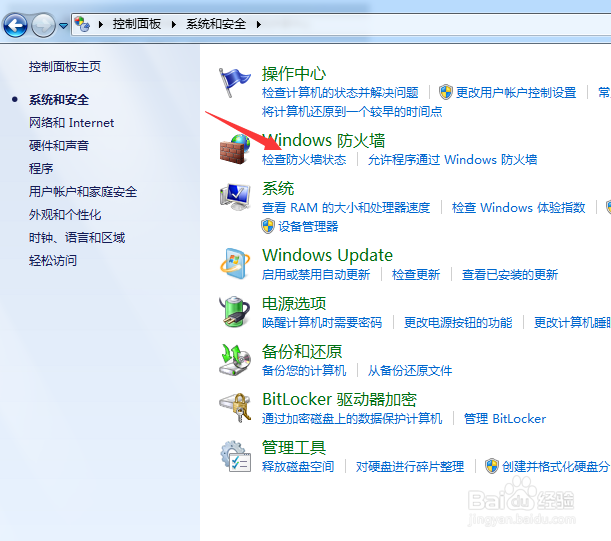
Task: Expand the arrow before 控制面板 breadcrumb
Action: point(101,25)
